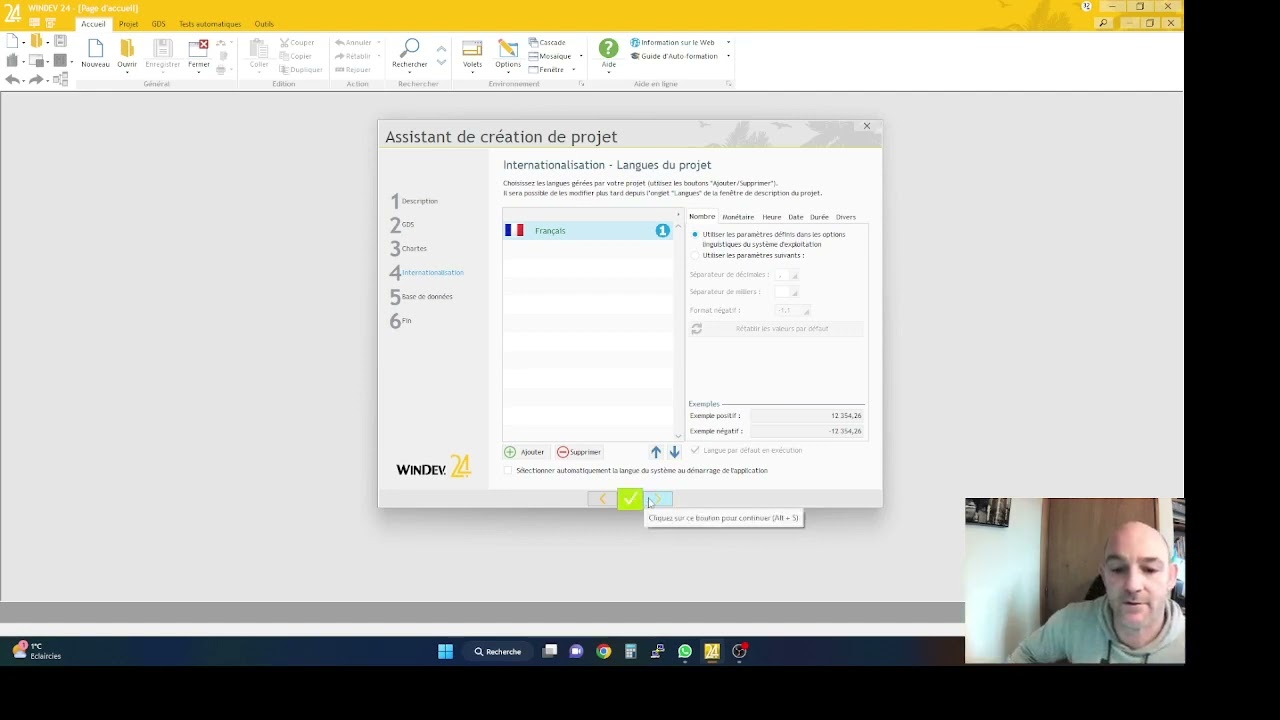Switch to the Heure tab
The height and width of the screenshot is (720, 1280).
pos(772,217)
